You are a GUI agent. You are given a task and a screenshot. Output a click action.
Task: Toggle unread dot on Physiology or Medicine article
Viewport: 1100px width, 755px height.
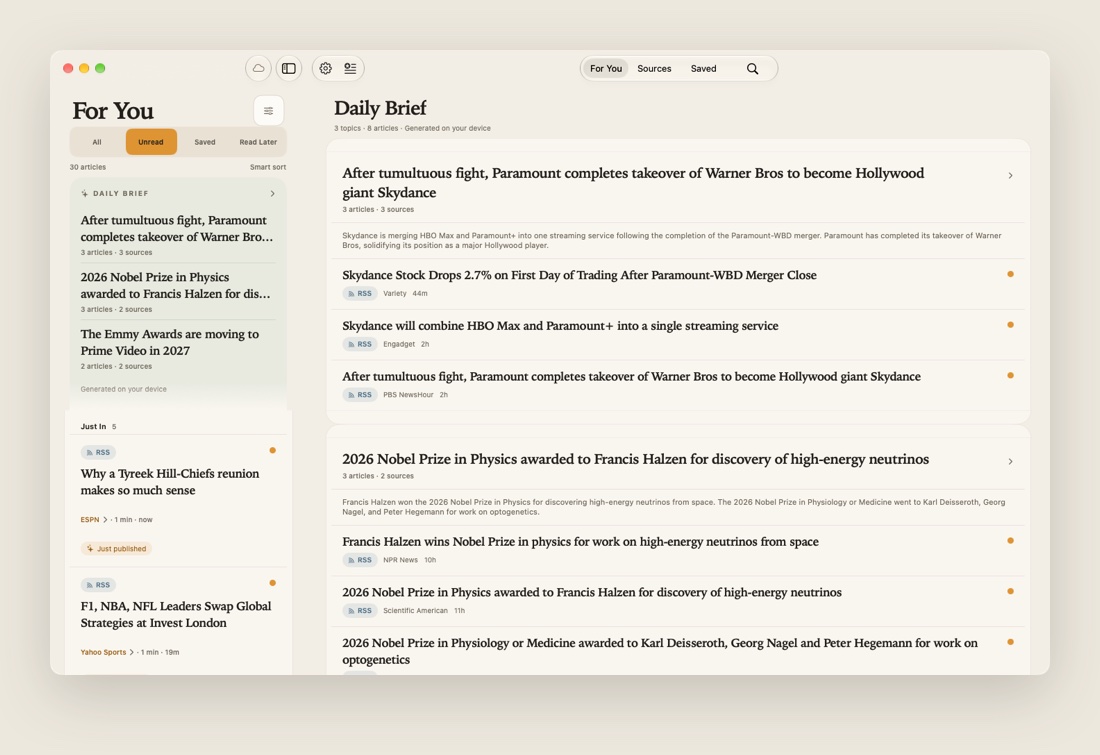[1010, 642]
